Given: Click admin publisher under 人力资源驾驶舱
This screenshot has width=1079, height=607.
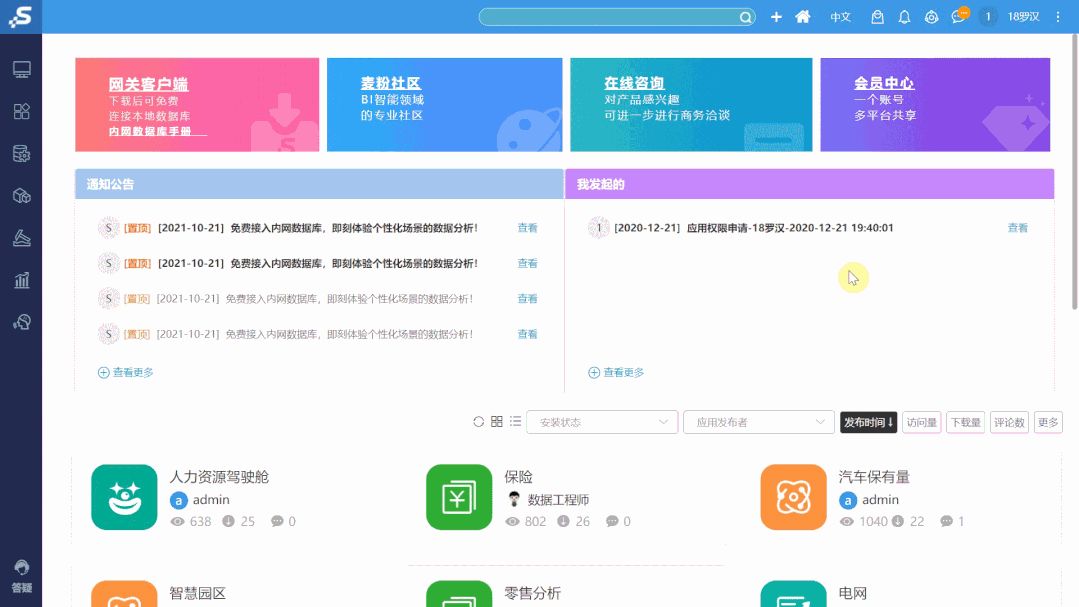Looking at the screenshot, I should tap(211, 500).
